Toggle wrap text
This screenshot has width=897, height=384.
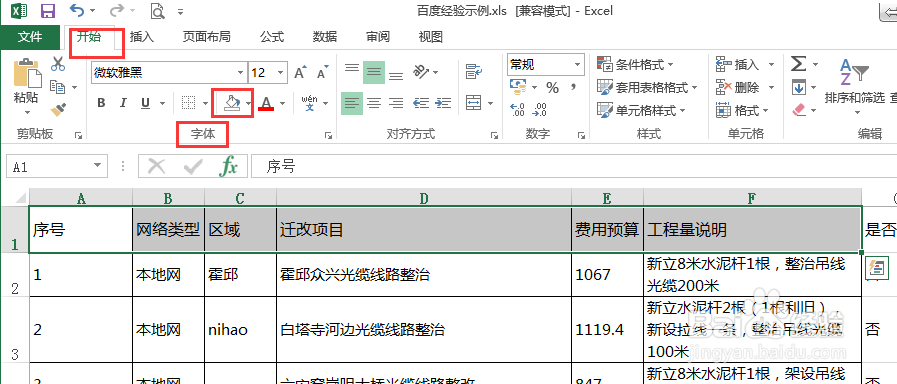[x=474, y=73]
